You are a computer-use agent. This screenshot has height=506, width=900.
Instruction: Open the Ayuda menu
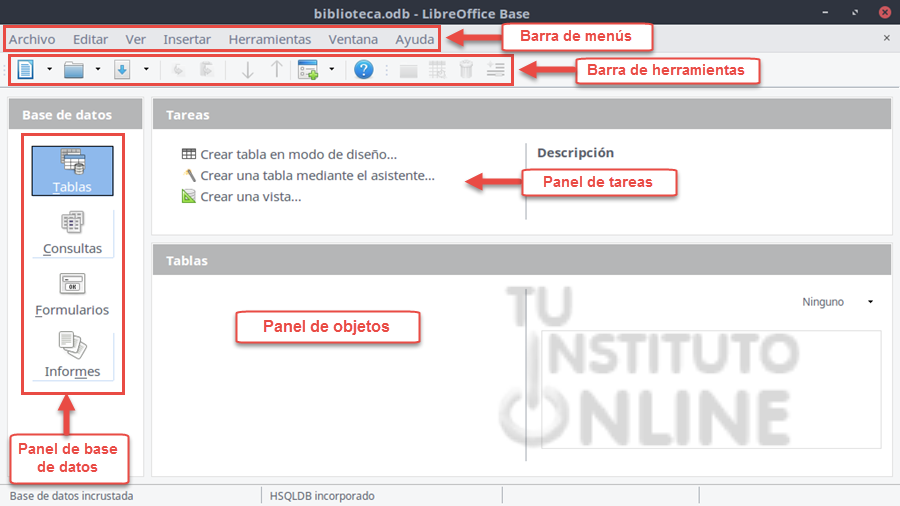click(414, 40)
